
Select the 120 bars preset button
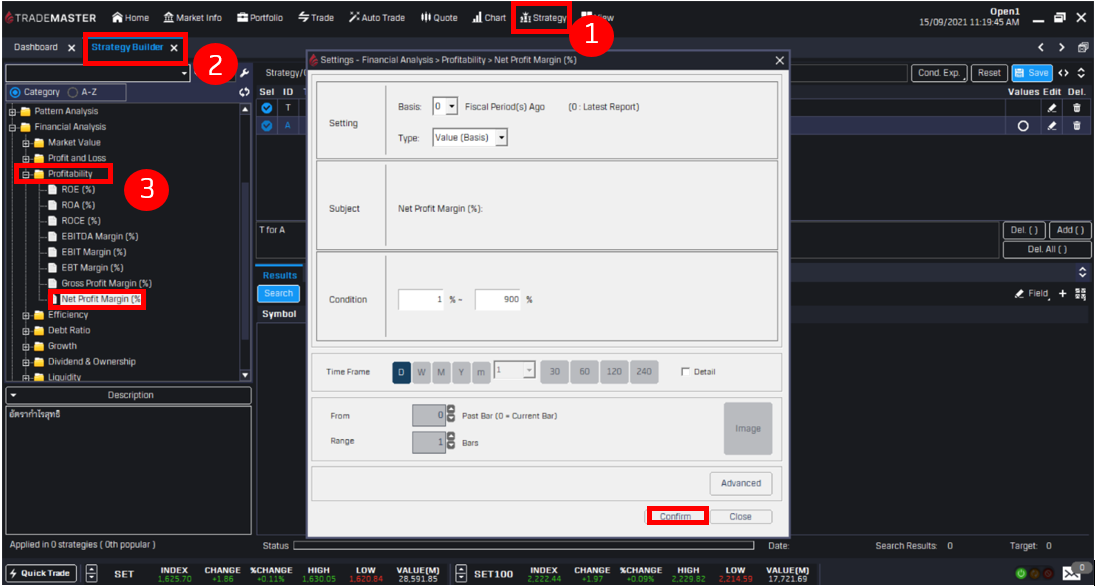tap(614, 372)
